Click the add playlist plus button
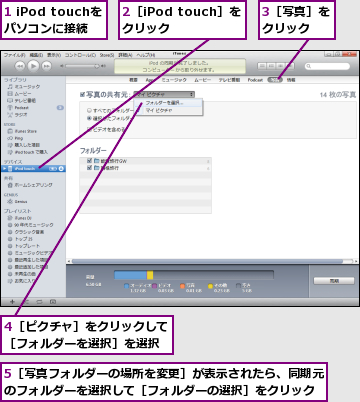 [x=12, y=302]
